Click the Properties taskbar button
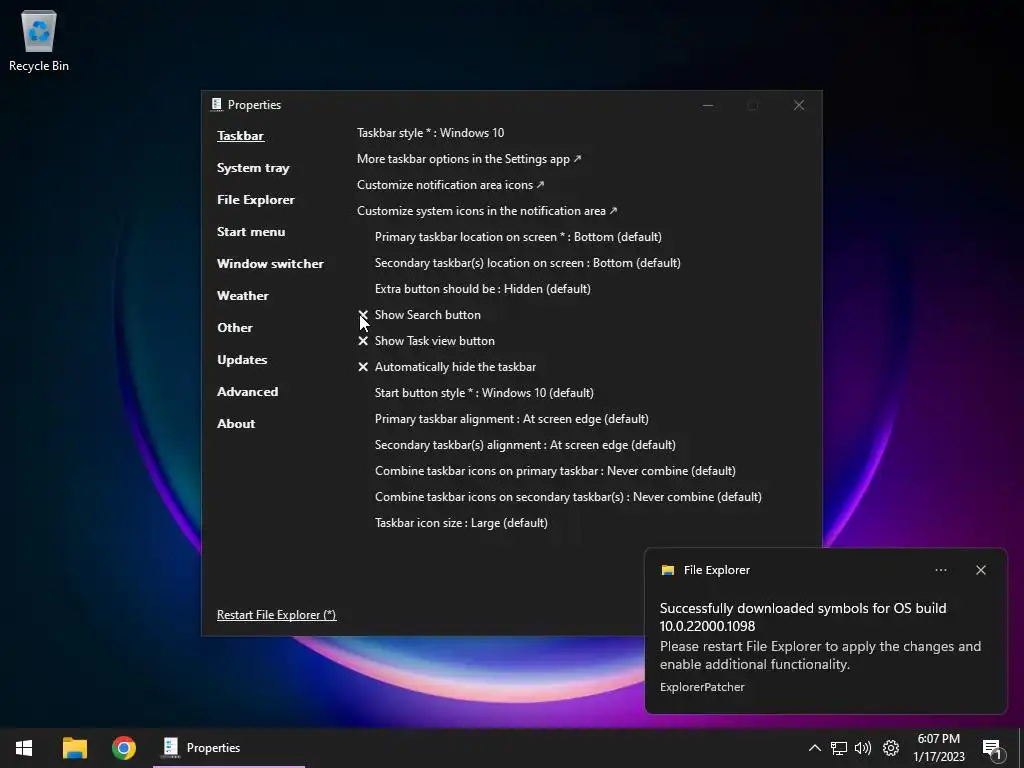The image size is (1024, 768). [x=229, y=748]
